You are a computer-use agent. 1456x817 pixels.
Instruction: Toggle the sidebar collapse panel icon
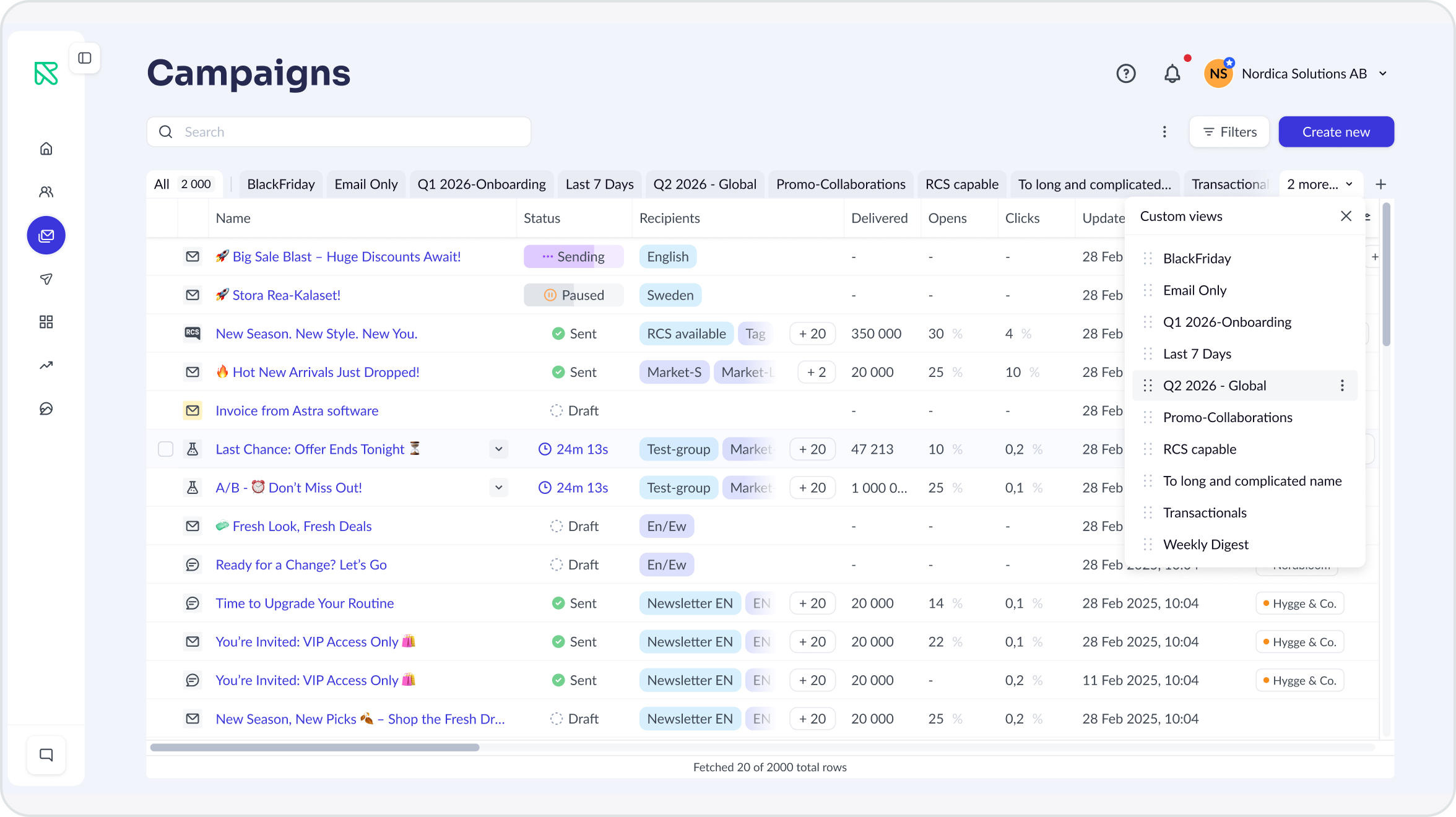(x=85, y=58)
